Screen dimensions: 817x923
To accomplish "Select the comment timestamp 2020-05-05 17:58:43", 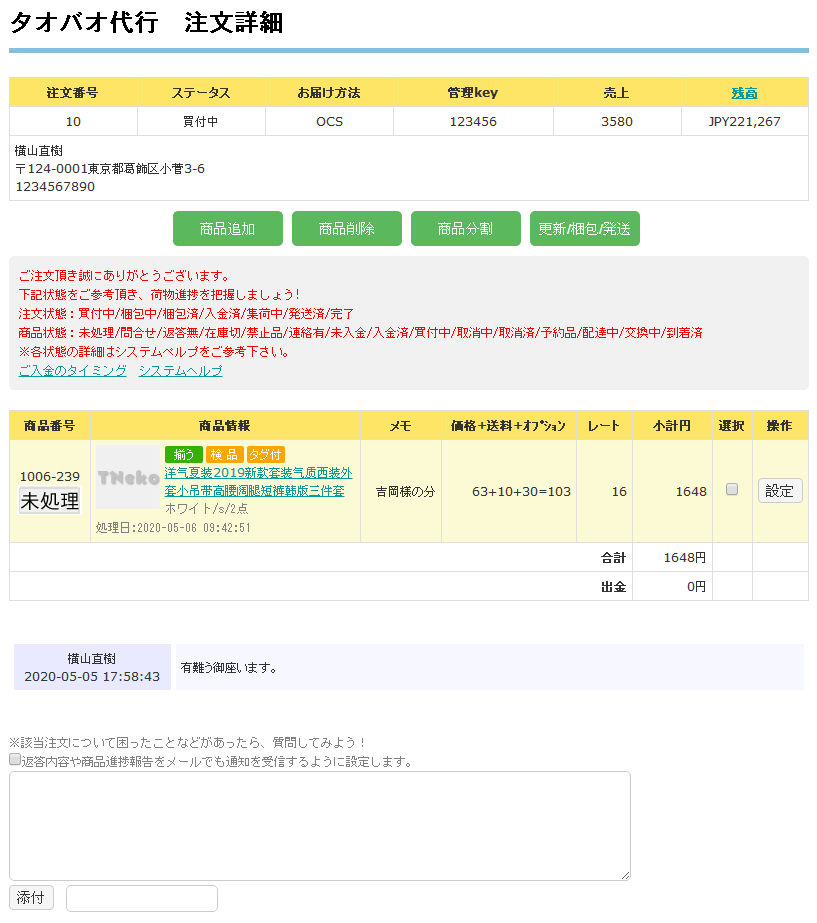I will [x=92, y=677].
